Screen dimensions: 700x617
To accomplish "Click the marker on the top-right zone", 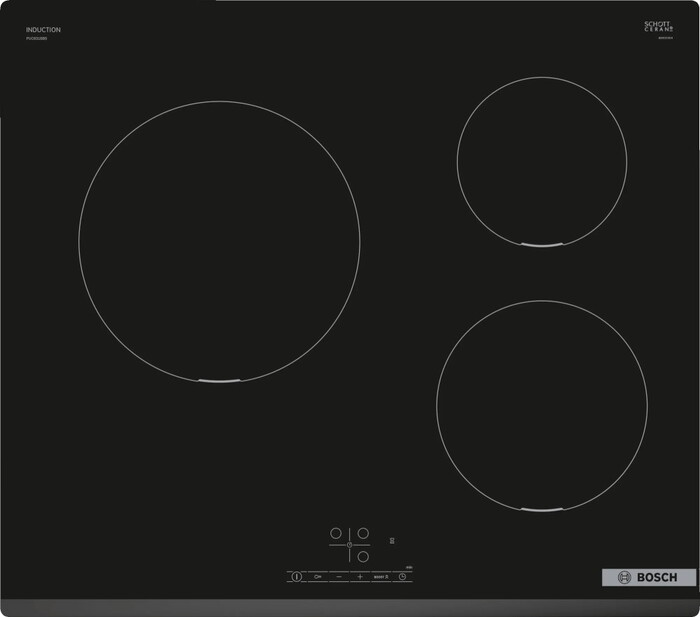I will click(x=541, y=244).
